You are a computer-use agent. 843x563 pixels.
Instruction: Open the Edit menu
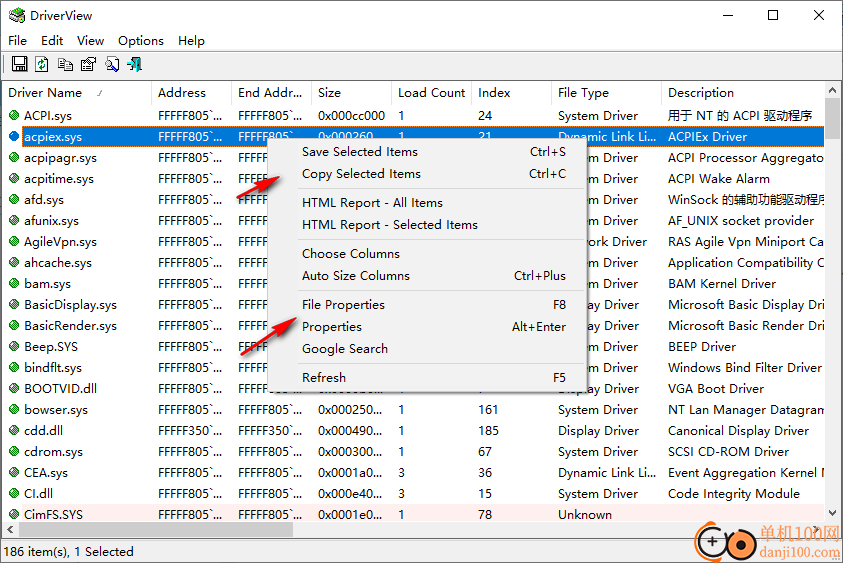click(x=52, y=41)
